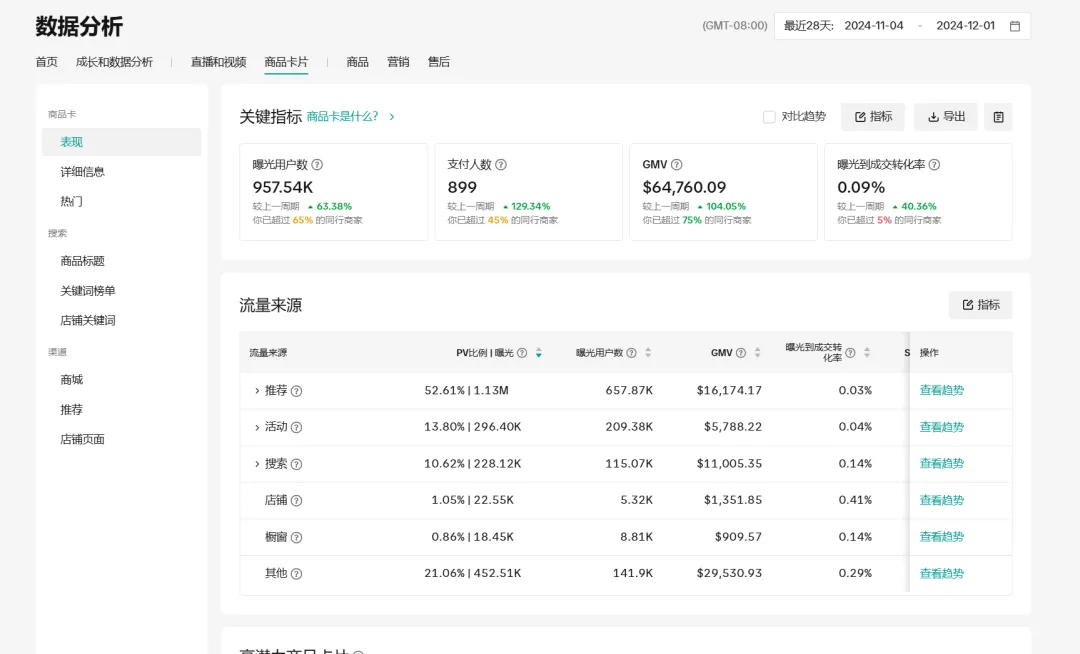Image resolution: width=1080 pixels, height=654 pixels.
Task: Select the 支付人数 899 metric card
Action: [x=528, y=192]
